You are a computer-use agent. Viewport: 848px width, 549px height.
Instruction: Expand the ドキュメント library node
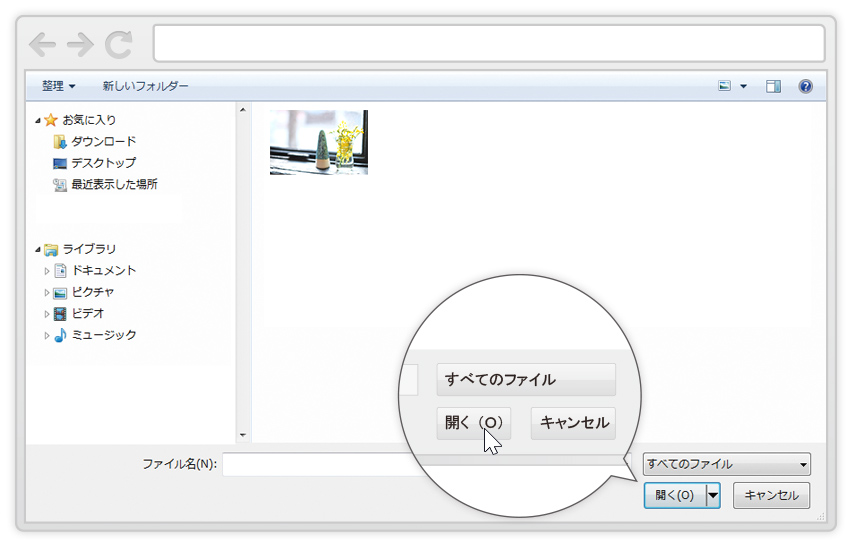coord(47,271)
